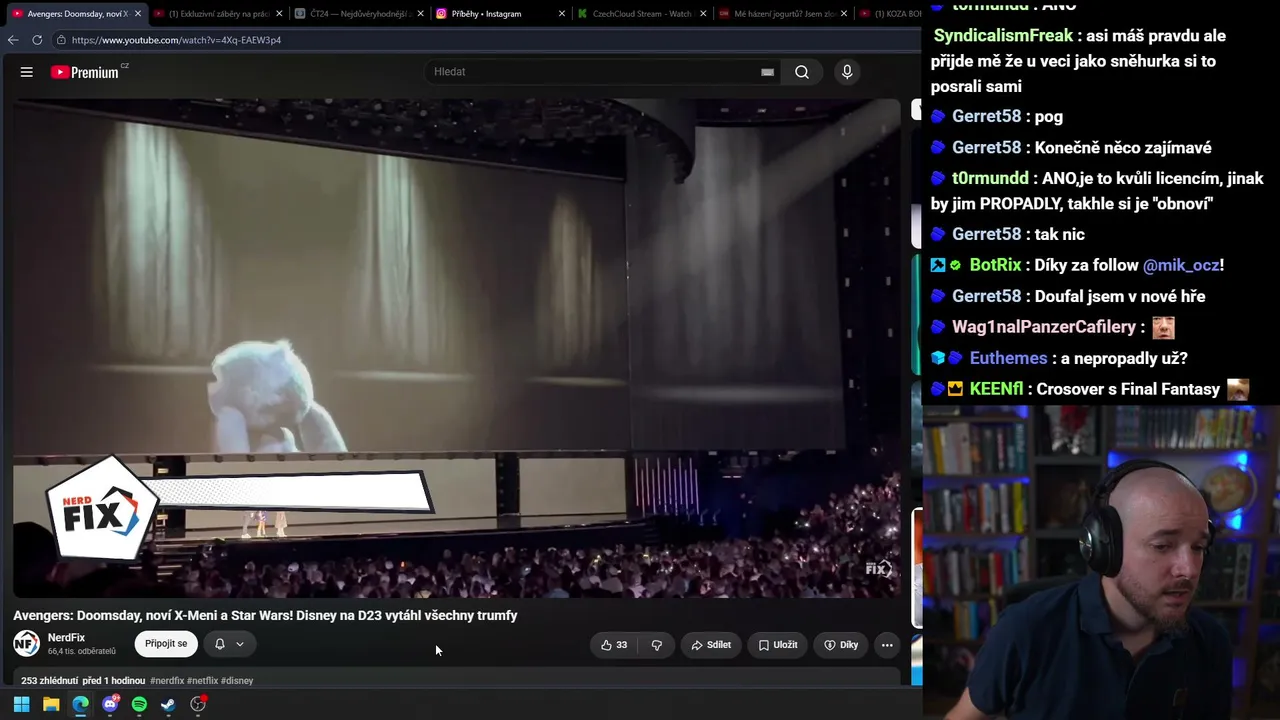
Task: Click the Uložit save button
Action: tap(778, 645)
